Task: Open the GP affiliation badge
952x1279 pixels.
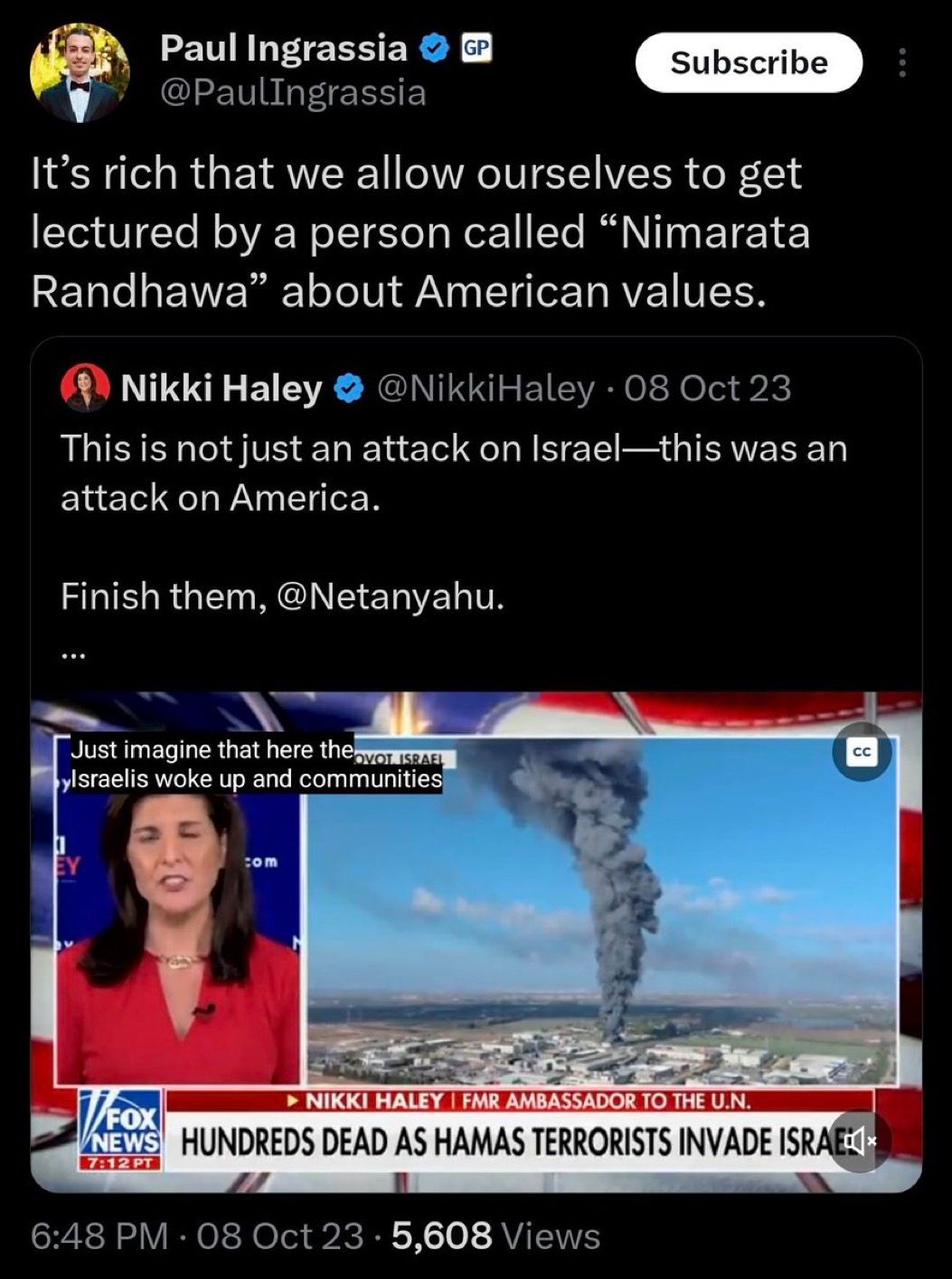Action: (x=476, y=48)
